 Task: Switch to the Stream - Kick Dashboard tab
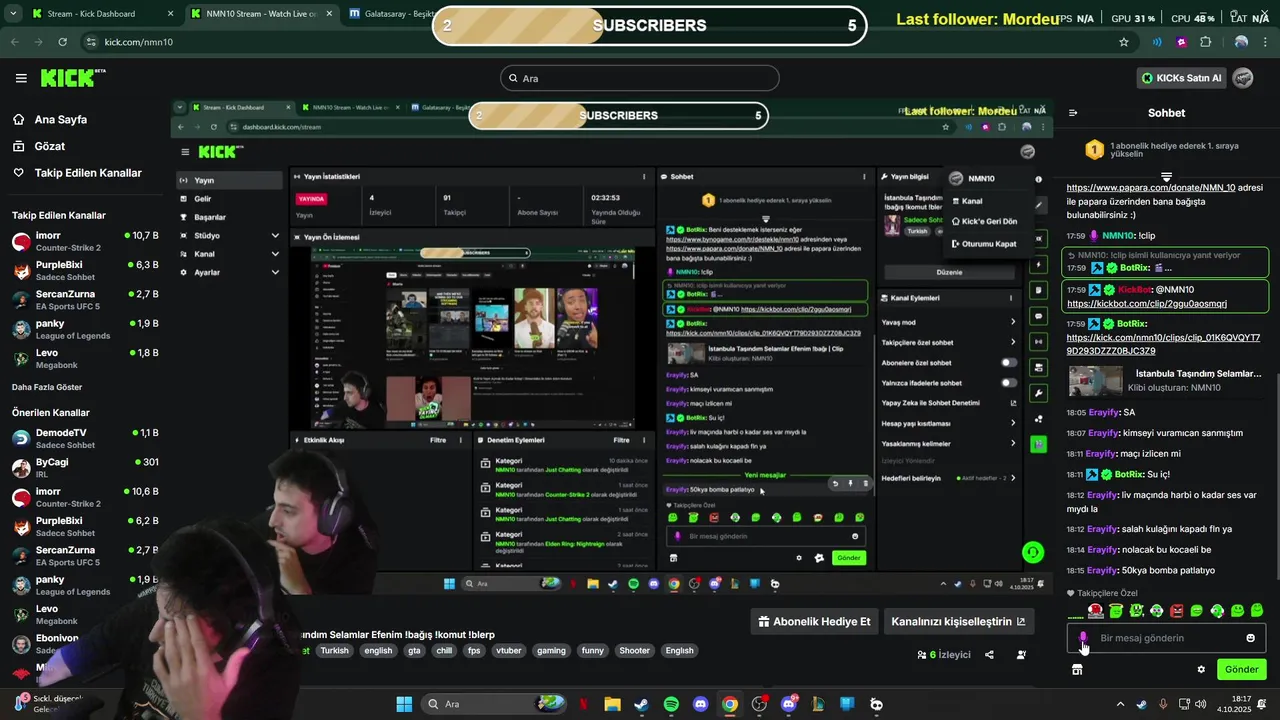click(104, 14)
